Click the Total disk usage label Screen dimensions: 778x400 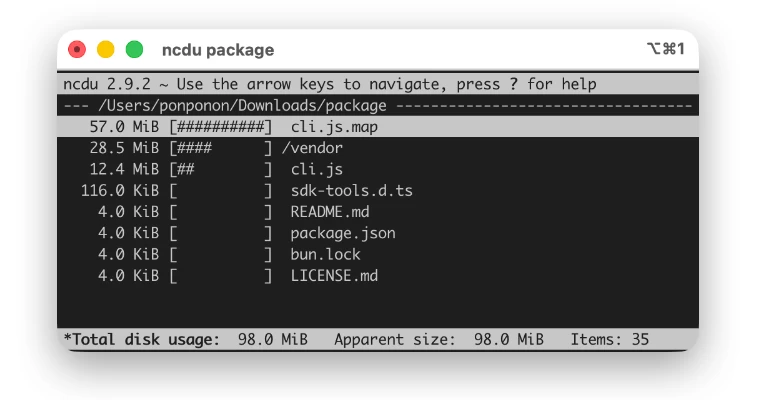click(x=142, y=339)
